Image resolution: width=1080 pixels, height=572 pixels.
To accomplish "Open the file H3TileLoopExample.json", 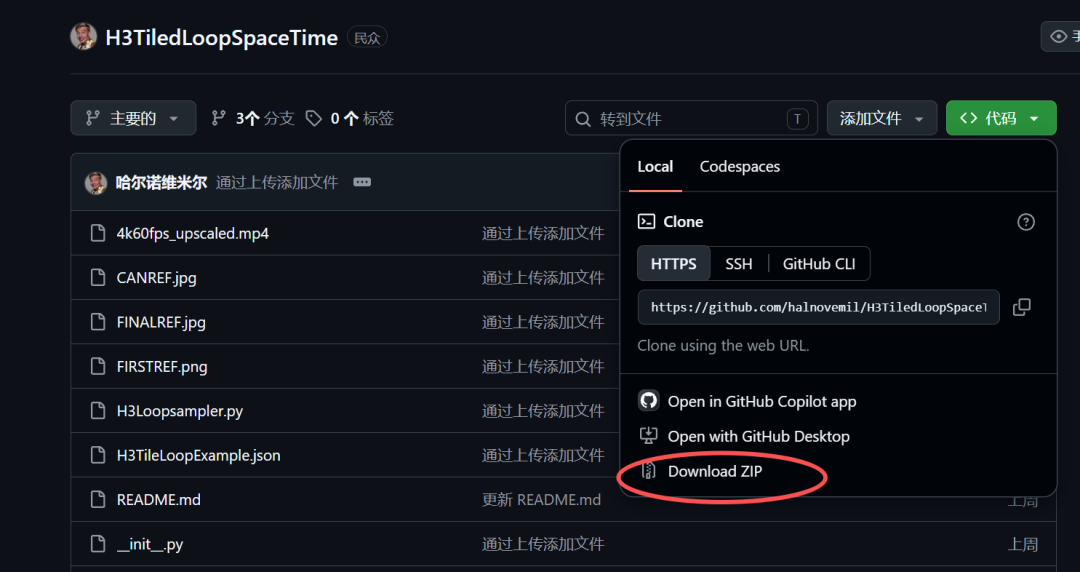I will (198, 456).
